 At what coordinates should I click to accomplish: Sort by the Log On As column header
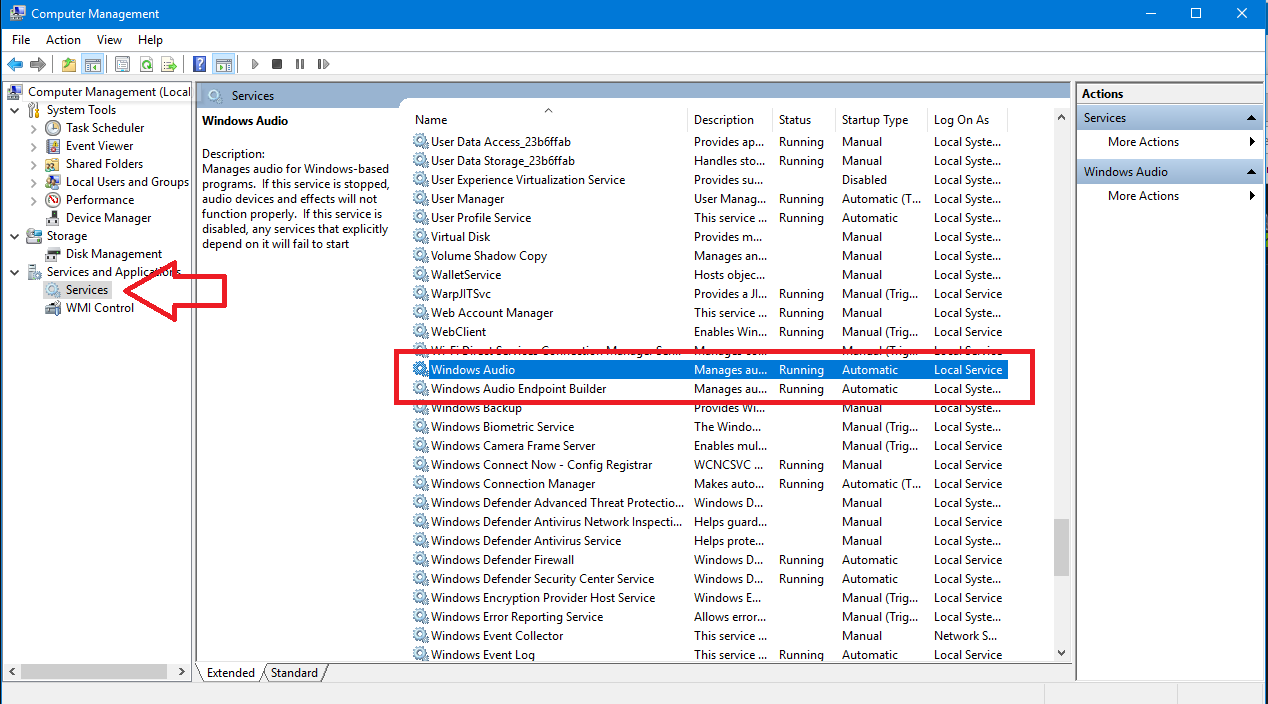pos(967,120)
